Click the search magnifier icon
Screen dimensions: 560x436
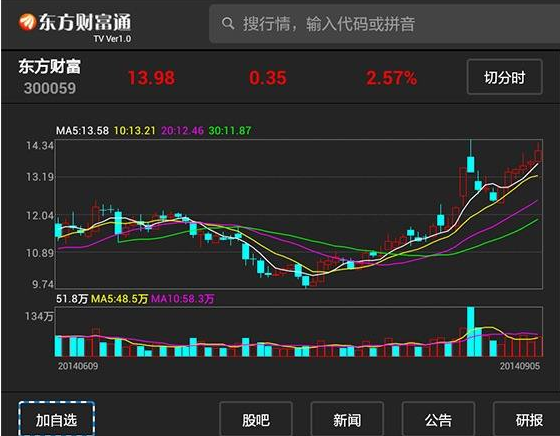(x=228, y=24)
